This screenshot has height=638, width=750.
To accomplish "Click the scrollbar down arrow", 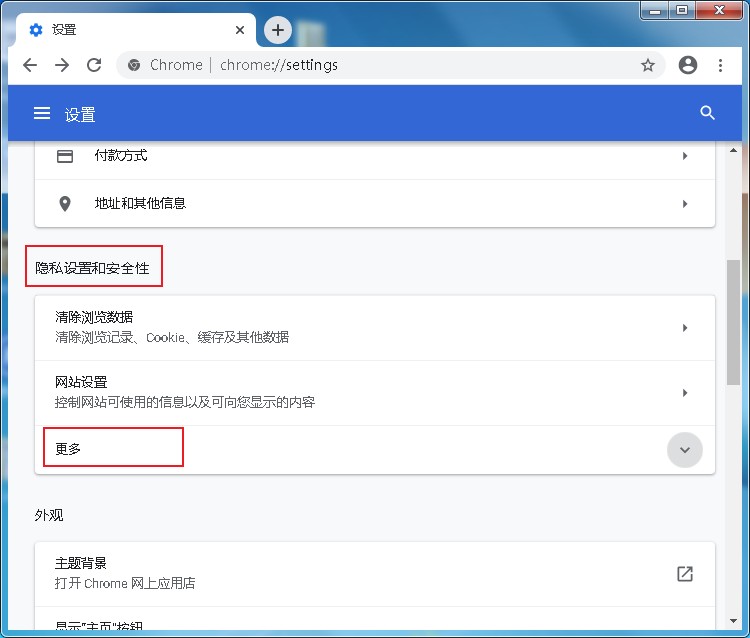I will click(734, 621).
